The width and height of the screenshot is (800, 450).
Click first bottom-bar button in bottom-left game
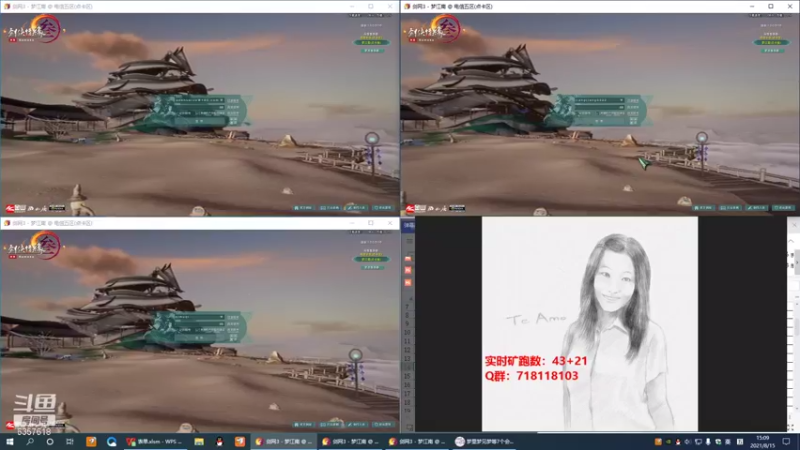[x=303, y=424]
